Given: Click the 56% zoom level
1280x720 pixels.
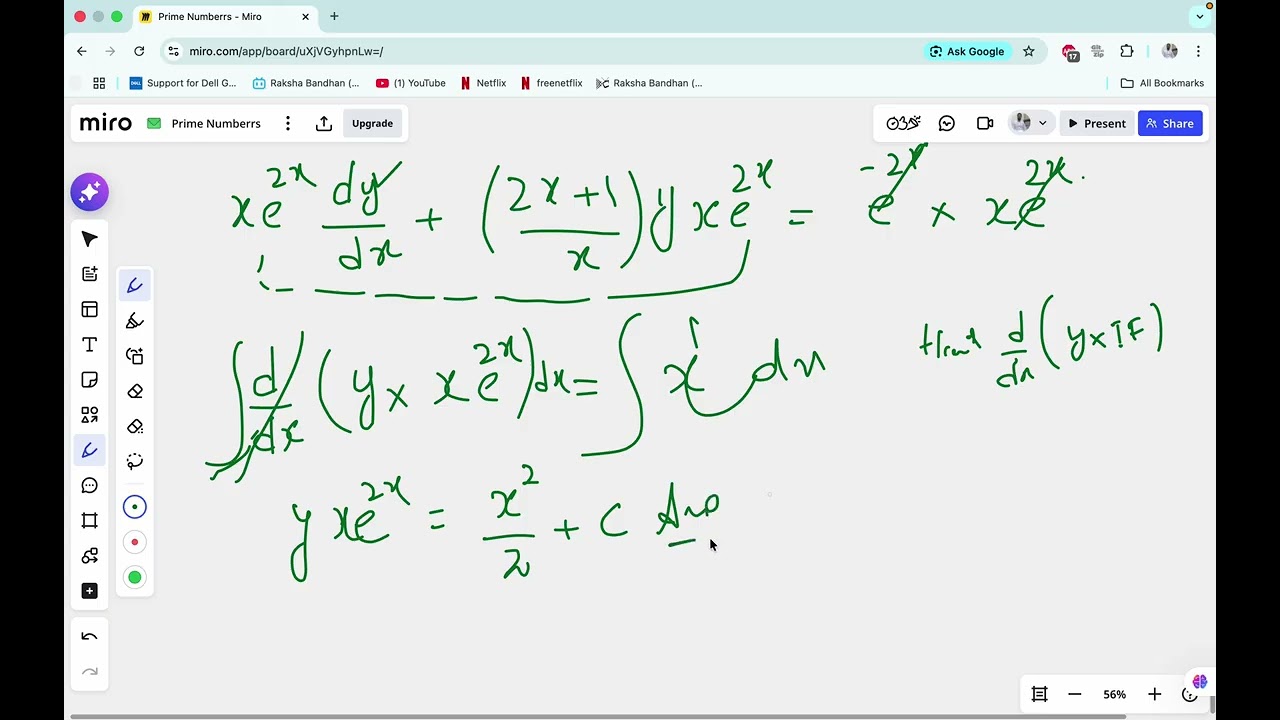Looking at the screenshot, I should coord(1115,694).
